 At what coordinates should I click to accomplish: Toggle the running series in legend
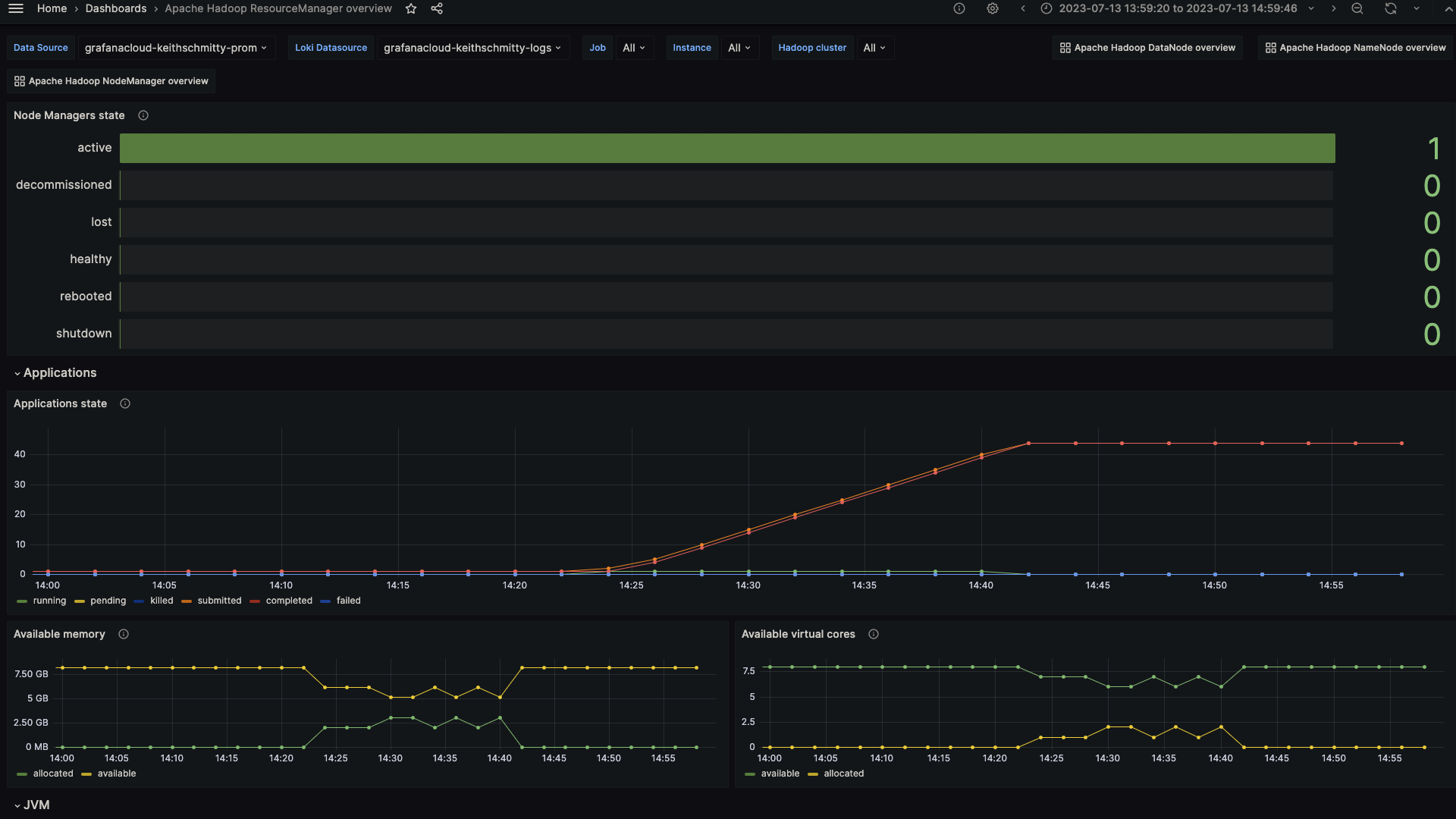coord(49,601)
